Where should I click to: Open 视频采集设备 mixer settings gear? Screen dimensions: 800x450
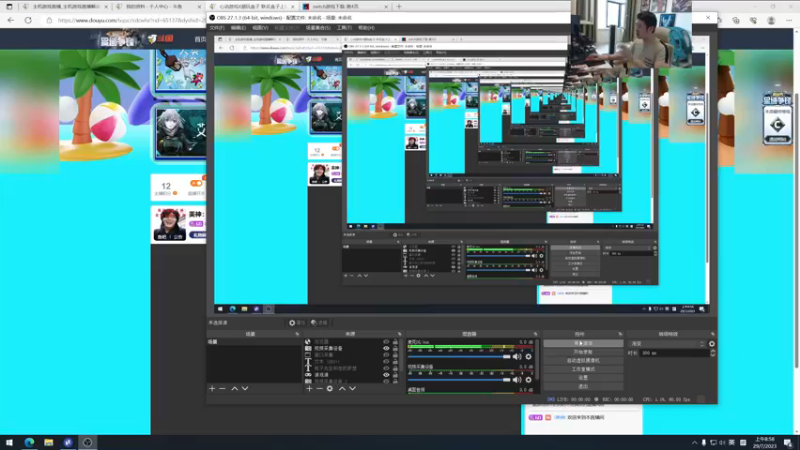coord(529,380)
